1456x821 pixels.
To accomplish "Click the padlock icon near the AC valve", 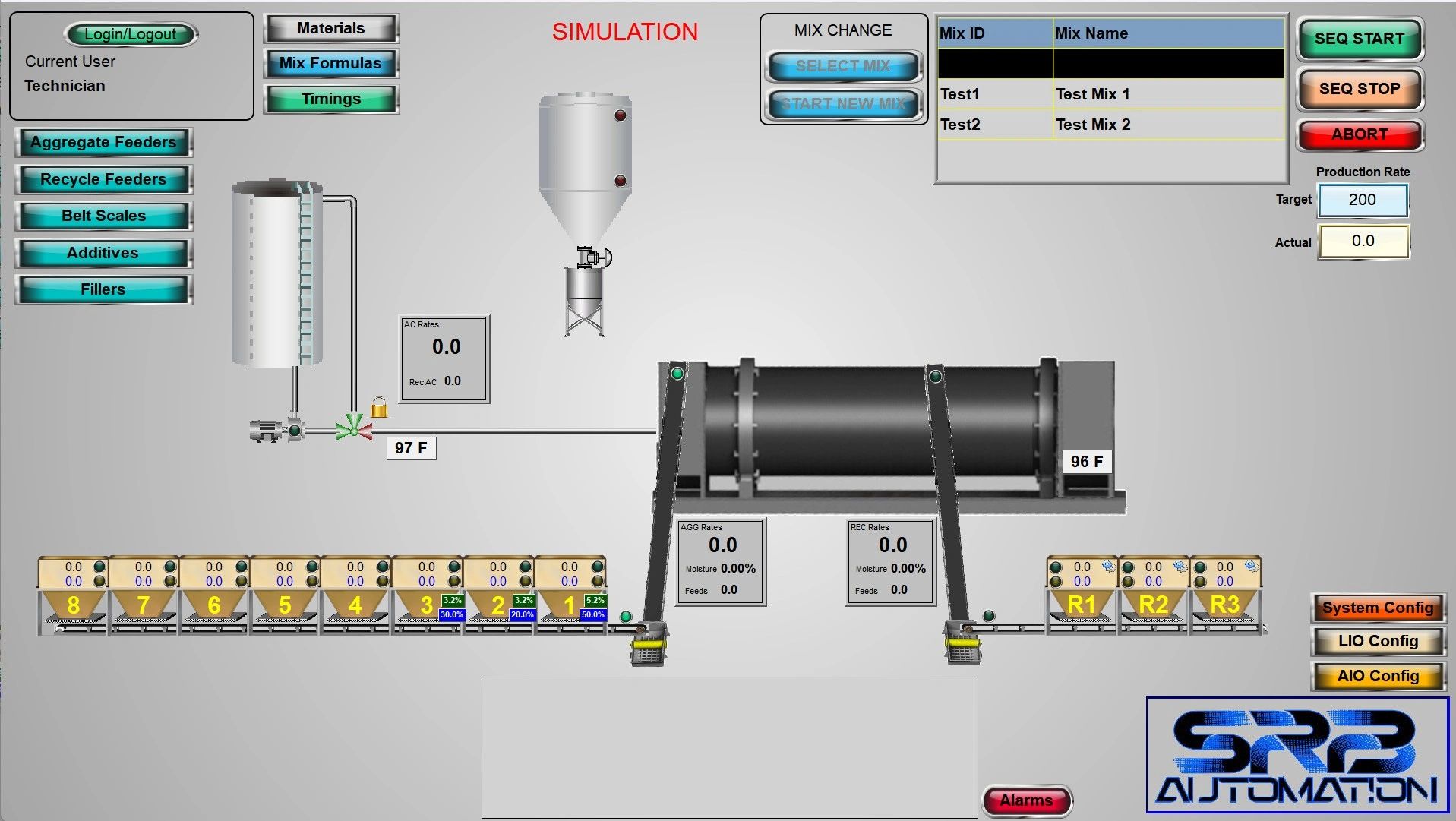I will pyautogui.click(x=378, y=408).
